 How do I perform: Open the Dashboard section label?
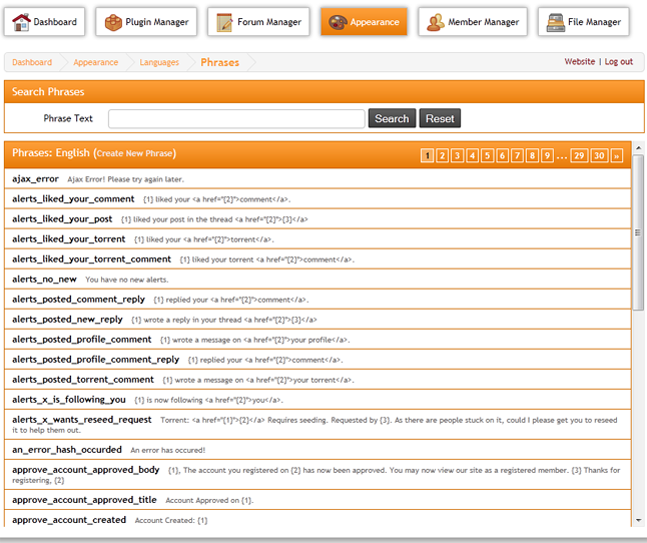(55, 22)
